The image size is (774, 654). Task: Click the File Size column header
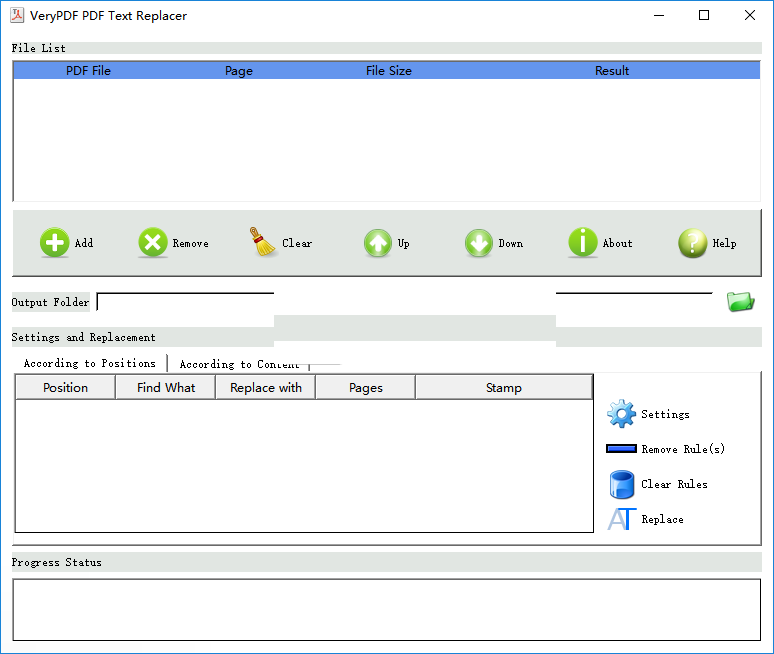click(x=389, y=71)
